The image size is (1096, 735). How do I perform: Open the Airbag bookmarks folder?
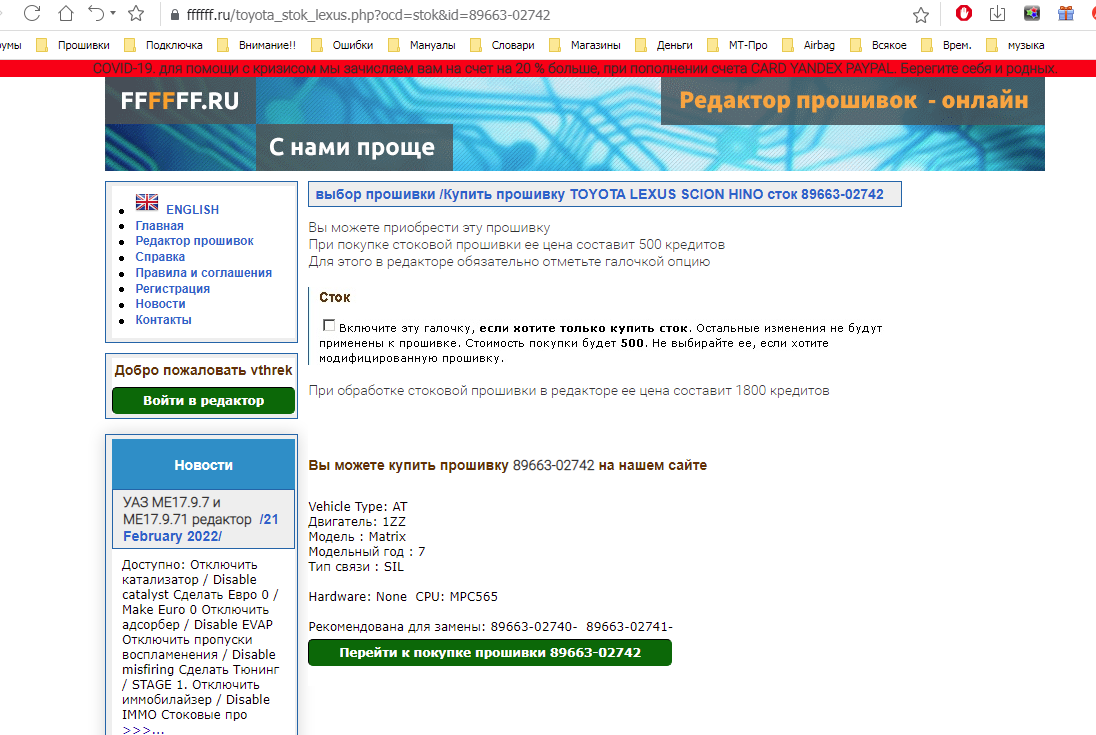click(x=809, y=45)
